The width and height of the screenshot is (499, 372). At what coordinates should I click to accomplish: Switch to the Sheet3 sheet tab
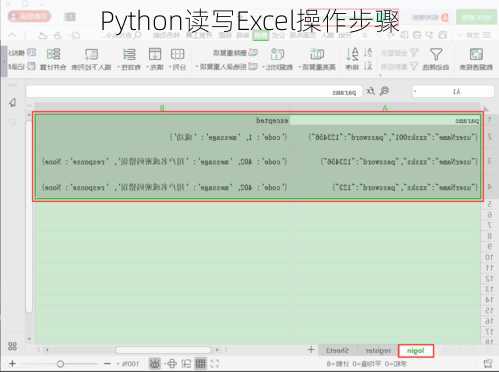point(337,350)
